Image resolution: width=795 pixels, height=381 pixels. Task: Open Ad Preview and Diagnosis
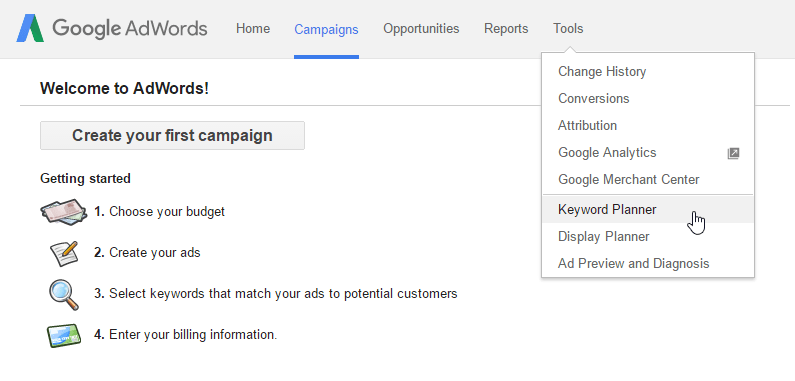click(x=648, y=264)
